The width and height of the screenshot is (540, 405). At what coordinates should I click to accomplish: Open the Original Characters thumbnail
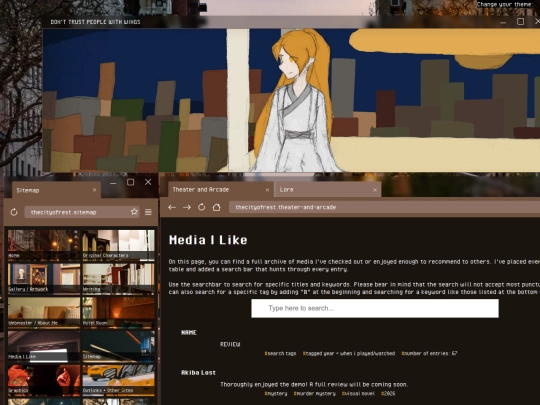118,245
